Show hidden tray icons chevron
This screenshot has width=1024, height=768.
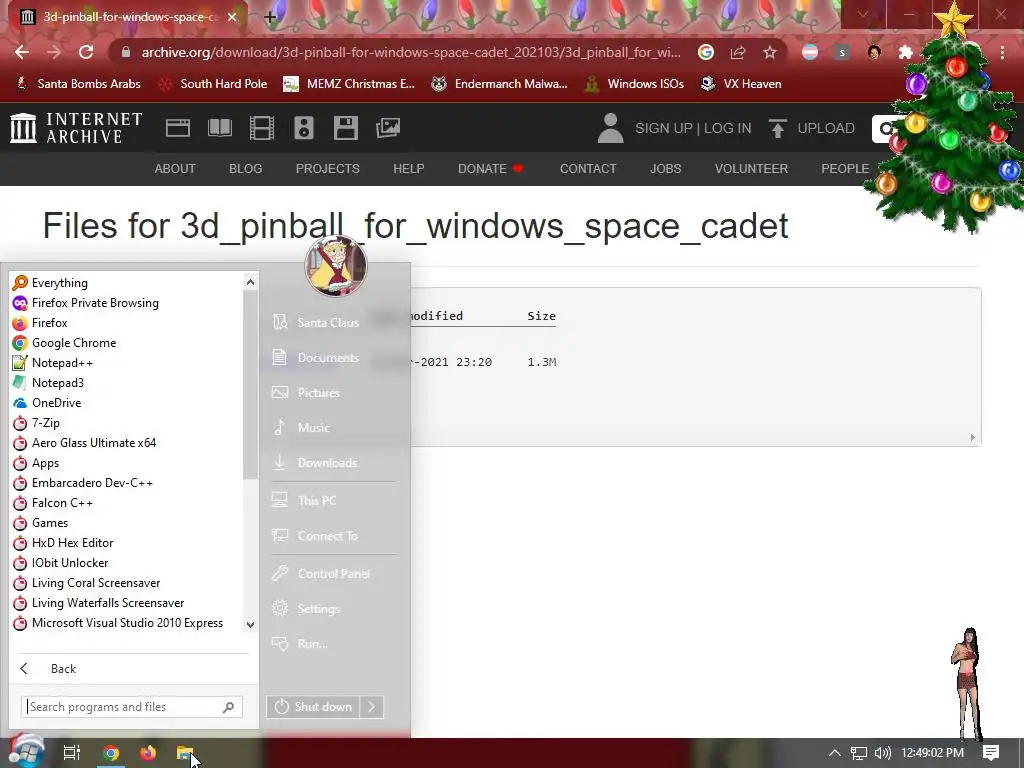(835, 753)
